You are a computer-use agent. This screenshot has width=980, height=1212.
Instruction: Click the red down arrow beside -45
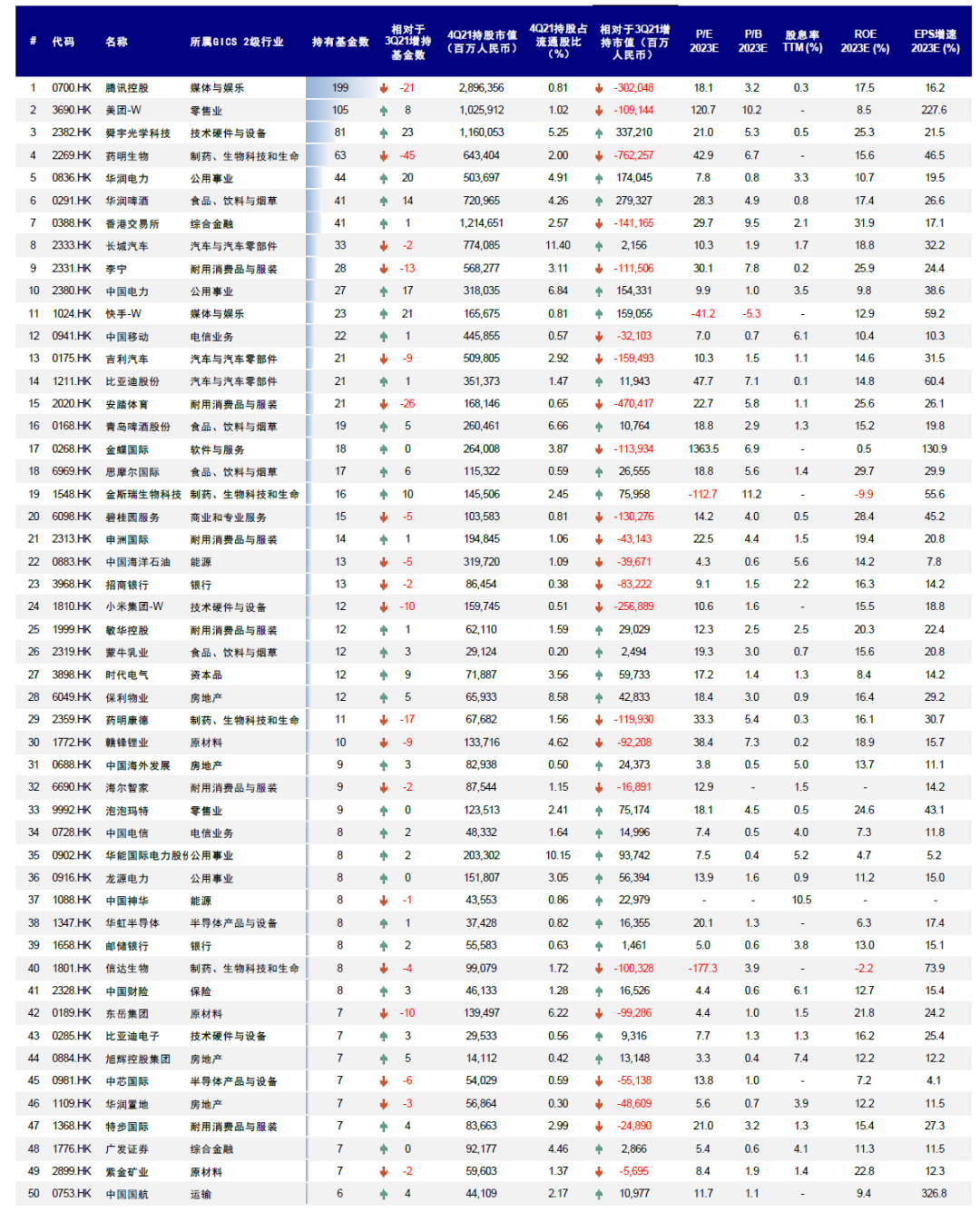(x=384, y=155)
